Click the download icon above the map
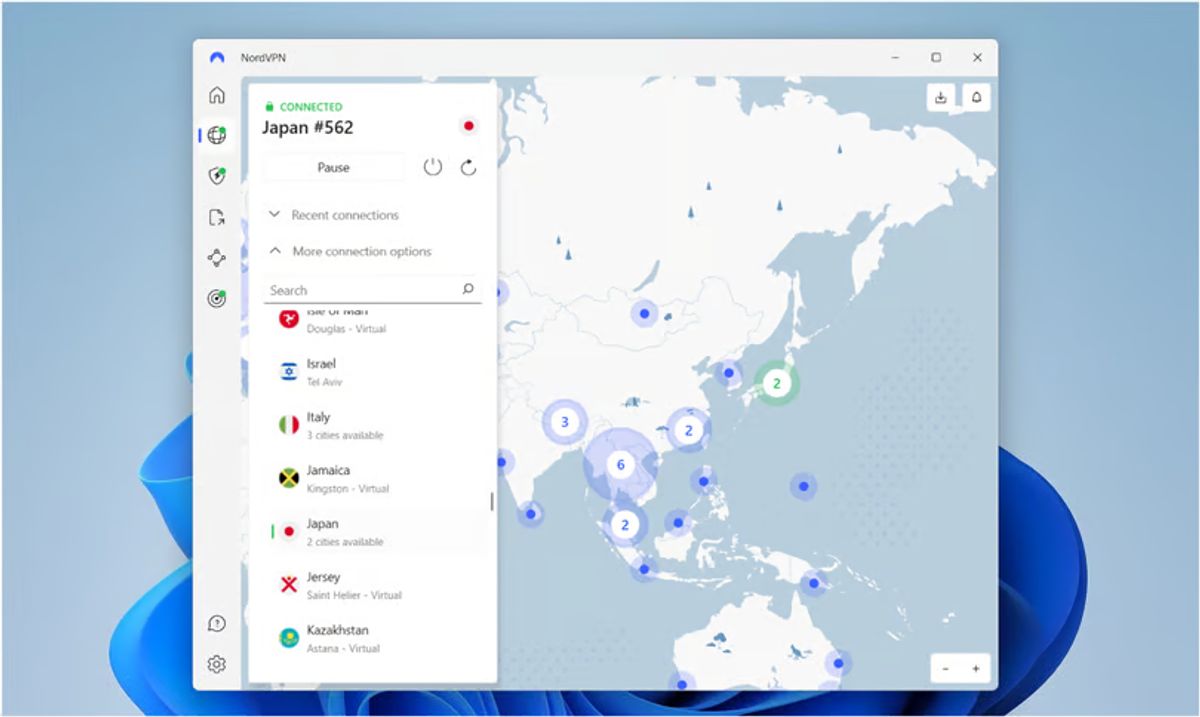 pos(941,97)
